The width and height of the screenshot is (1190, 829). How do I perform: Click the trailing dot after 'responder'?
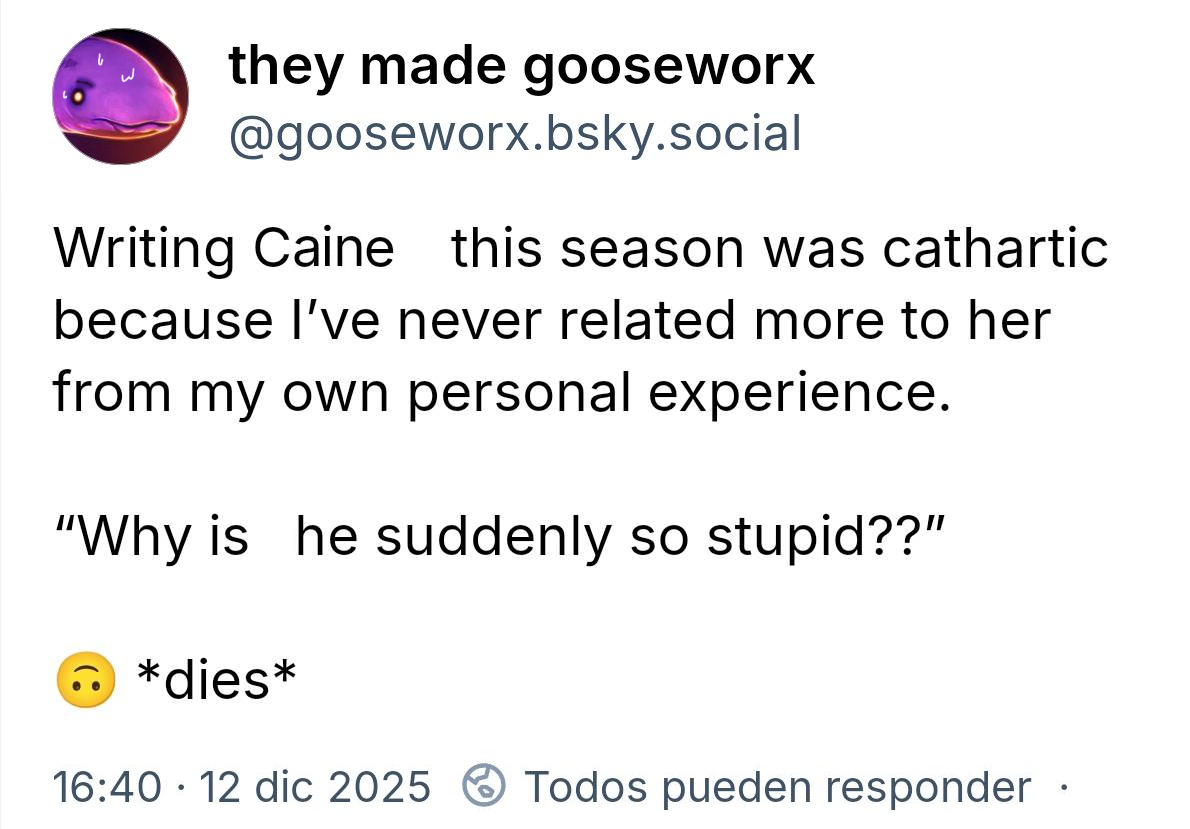[x=1062, y=786]
